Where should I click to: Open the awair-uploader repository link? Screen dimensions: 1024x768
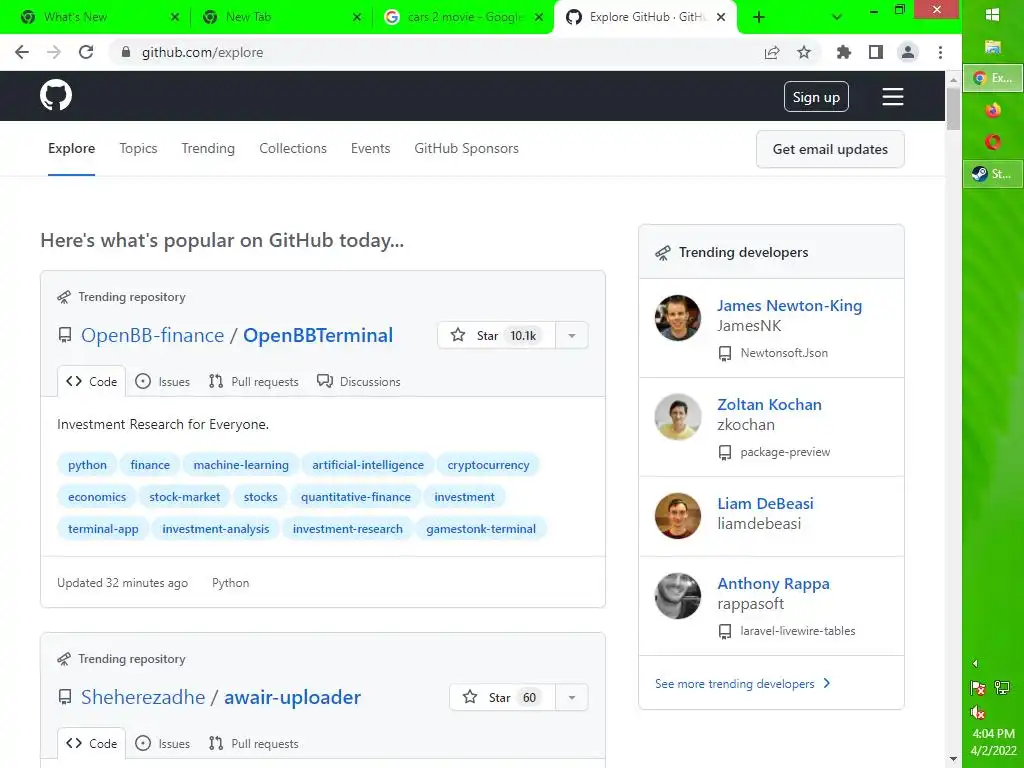[x=292, y=697]
